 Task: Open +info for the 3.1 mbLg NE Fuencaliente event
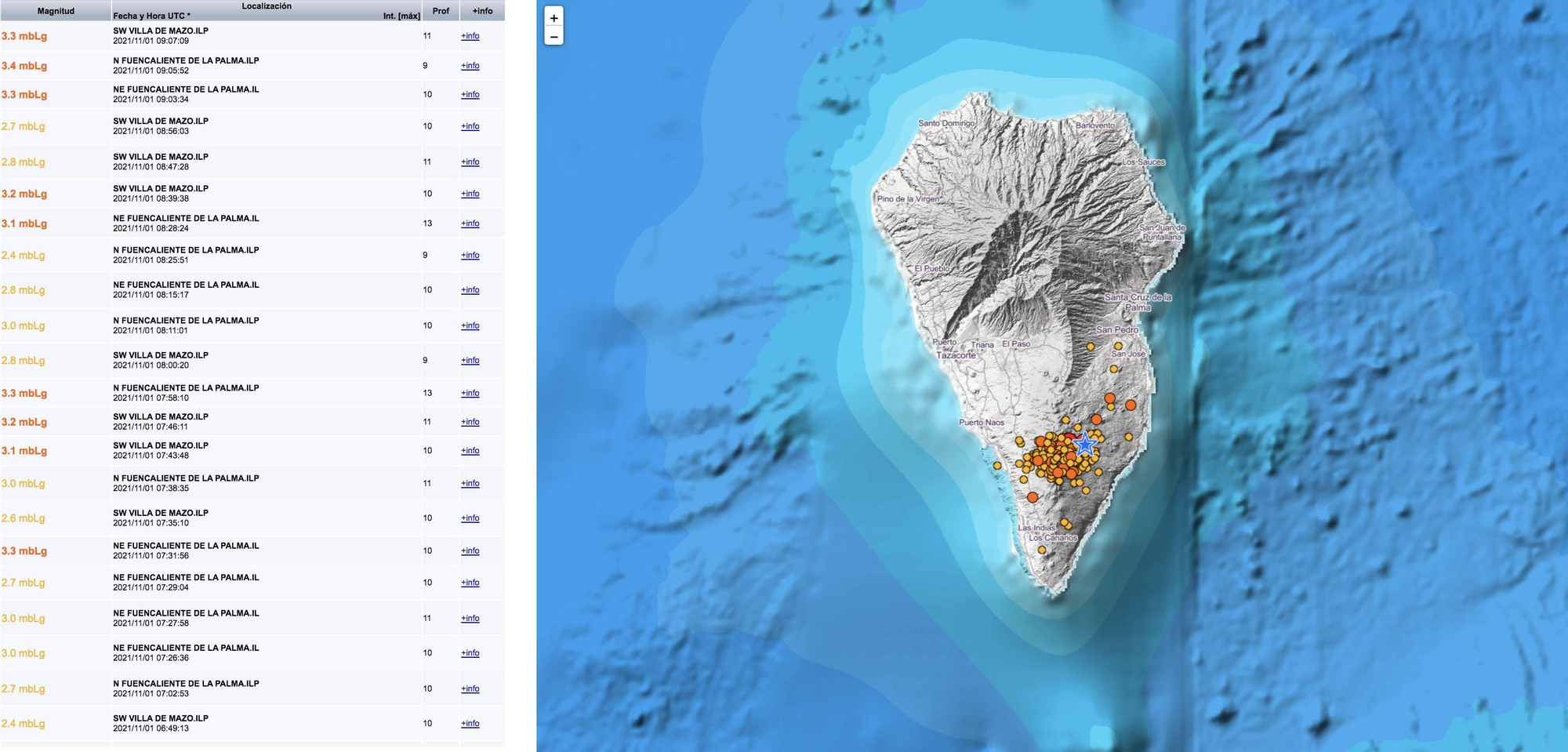click(470, 223)
